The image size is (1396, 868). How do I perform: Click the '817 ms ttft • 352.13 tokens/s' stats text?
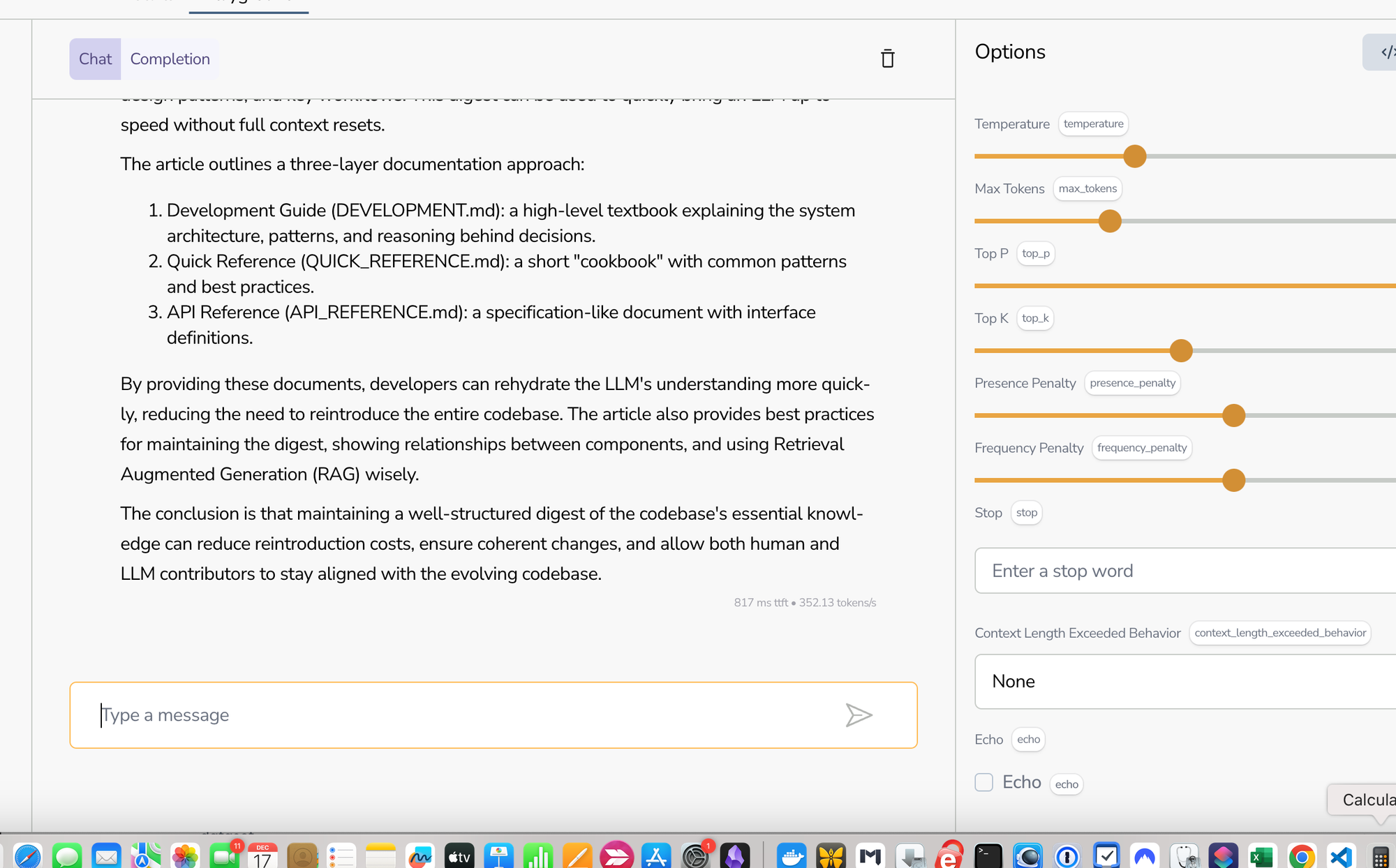pos(805,602)
